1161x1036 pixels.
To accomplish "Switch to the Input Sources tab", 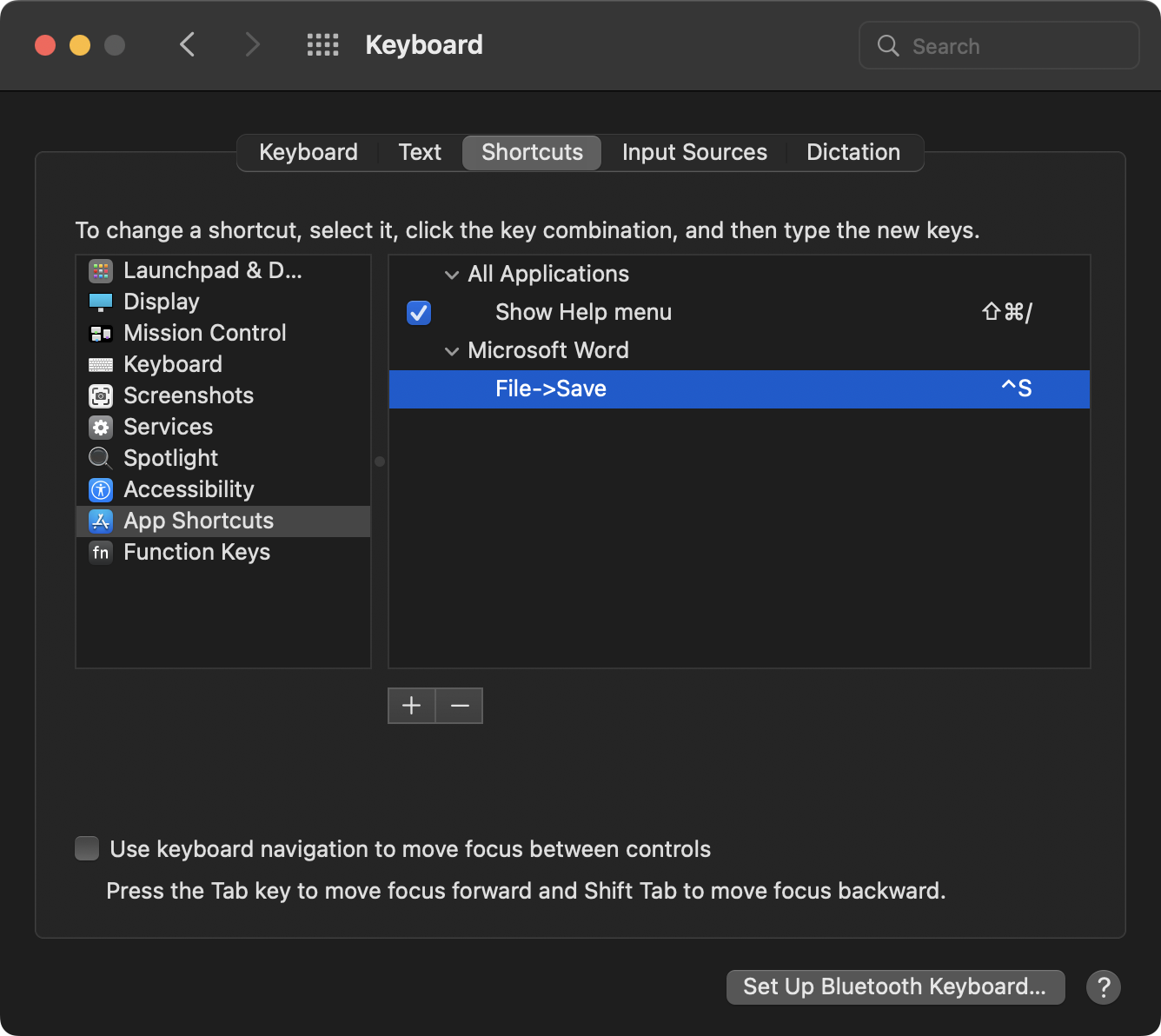I will coord(694,153).
